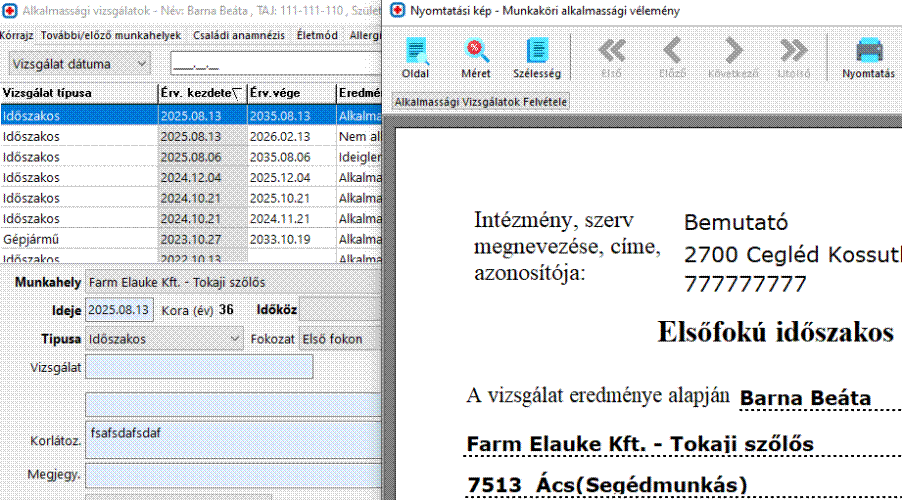Click the Oldal page view icon

tap(415, 57)
